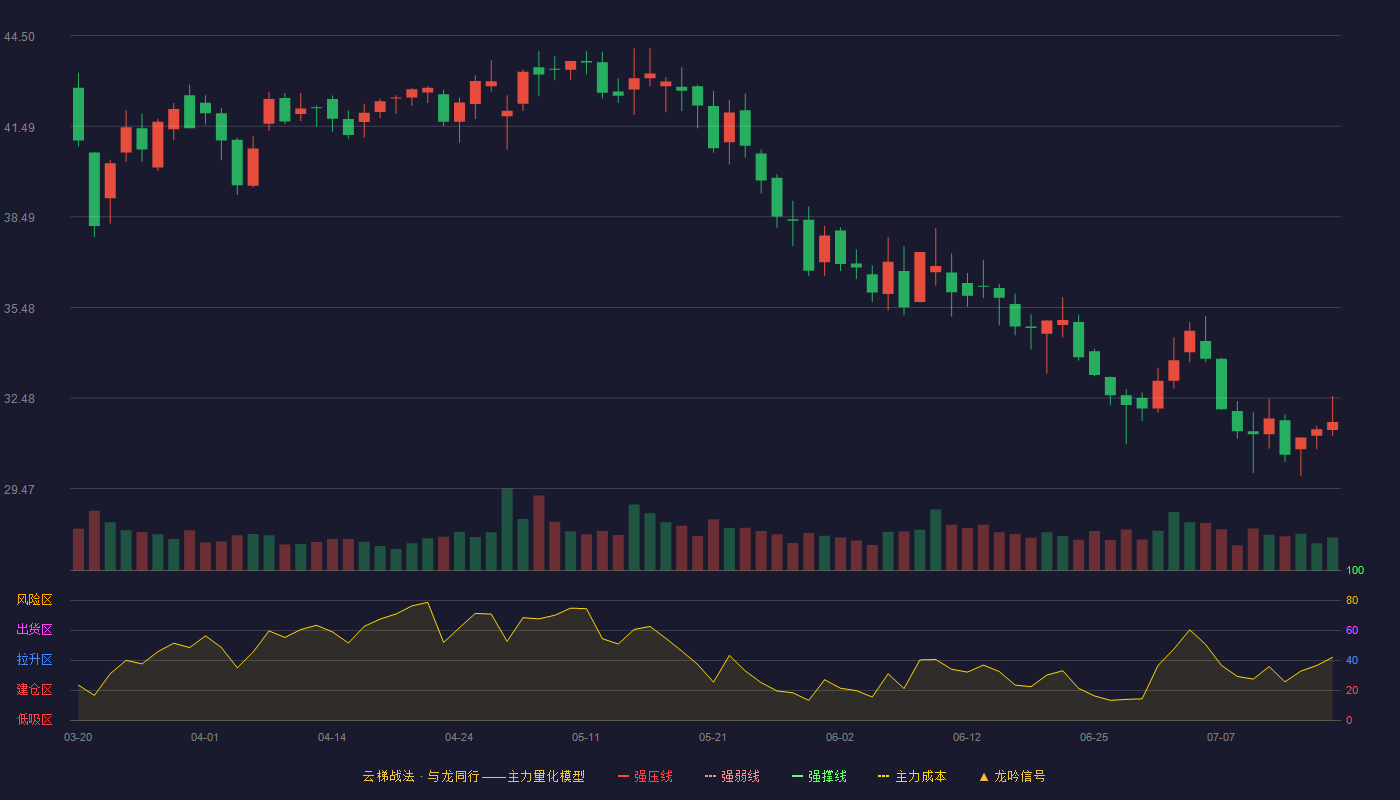Click the 云梯战法 · 与龙同行 title text
This screenshot has width=1400, height=800.
(421, 776)
